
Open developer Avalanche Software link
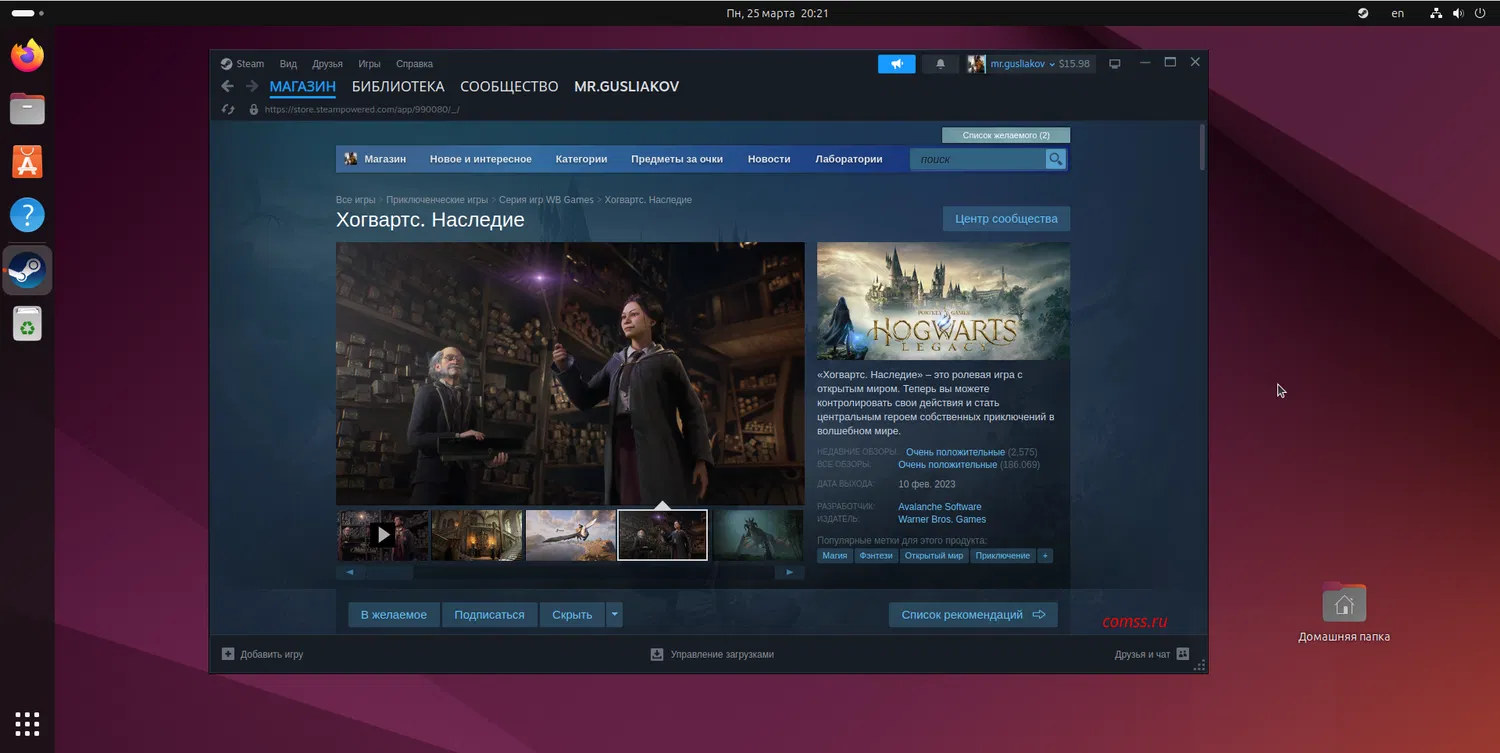pos(940,507)
